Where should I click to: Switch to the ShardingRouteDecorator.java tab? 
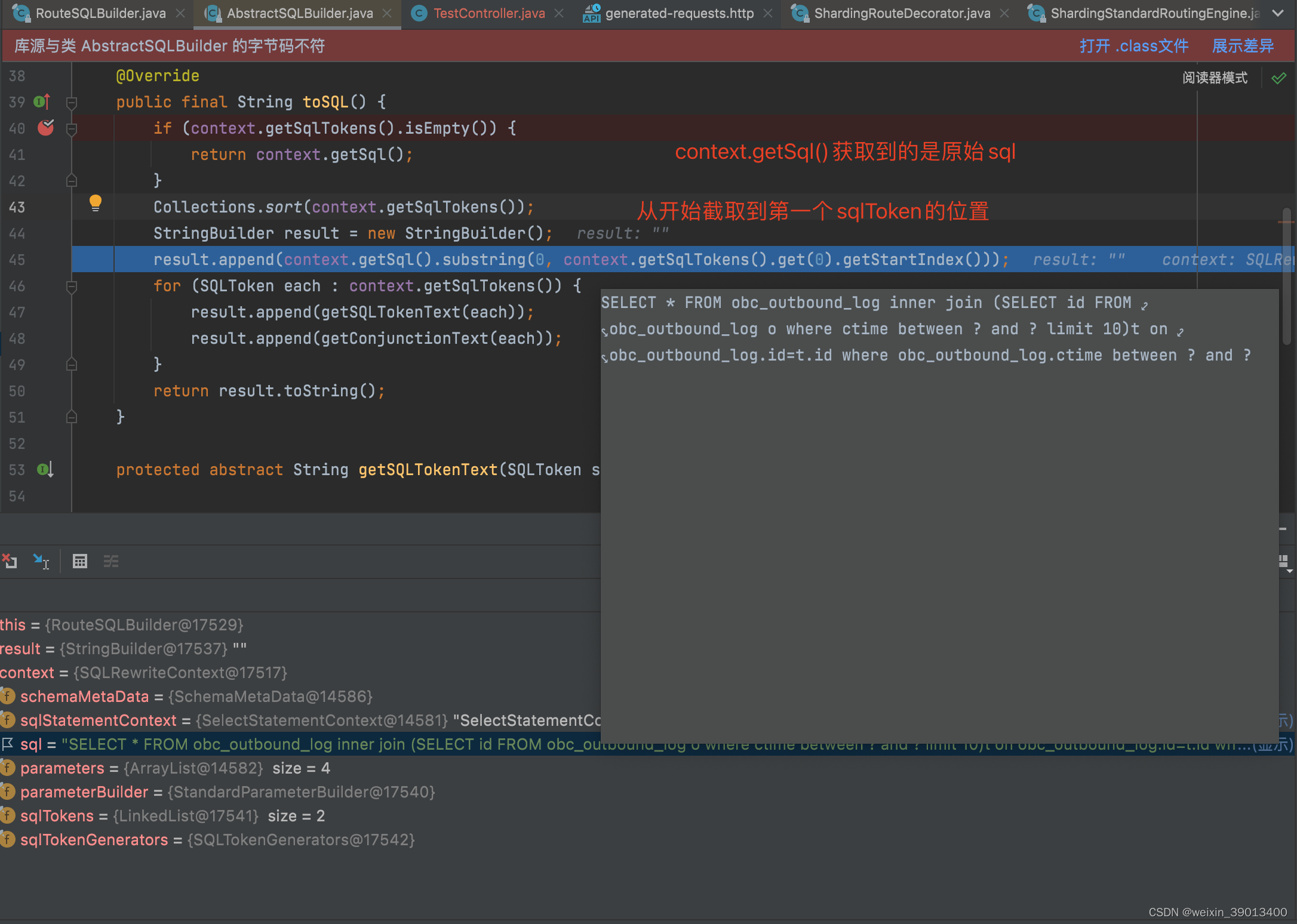902,13
